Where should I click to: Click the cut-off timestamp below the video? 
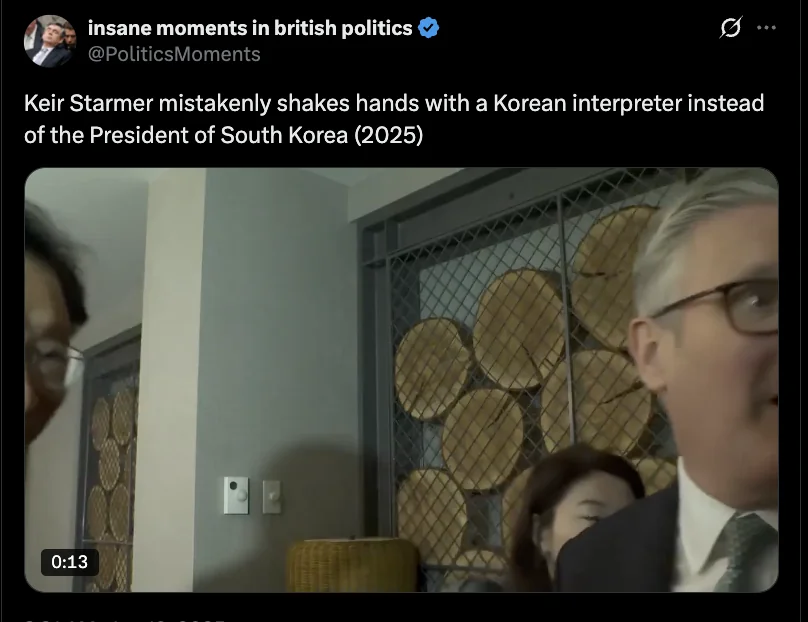[124, 620]
